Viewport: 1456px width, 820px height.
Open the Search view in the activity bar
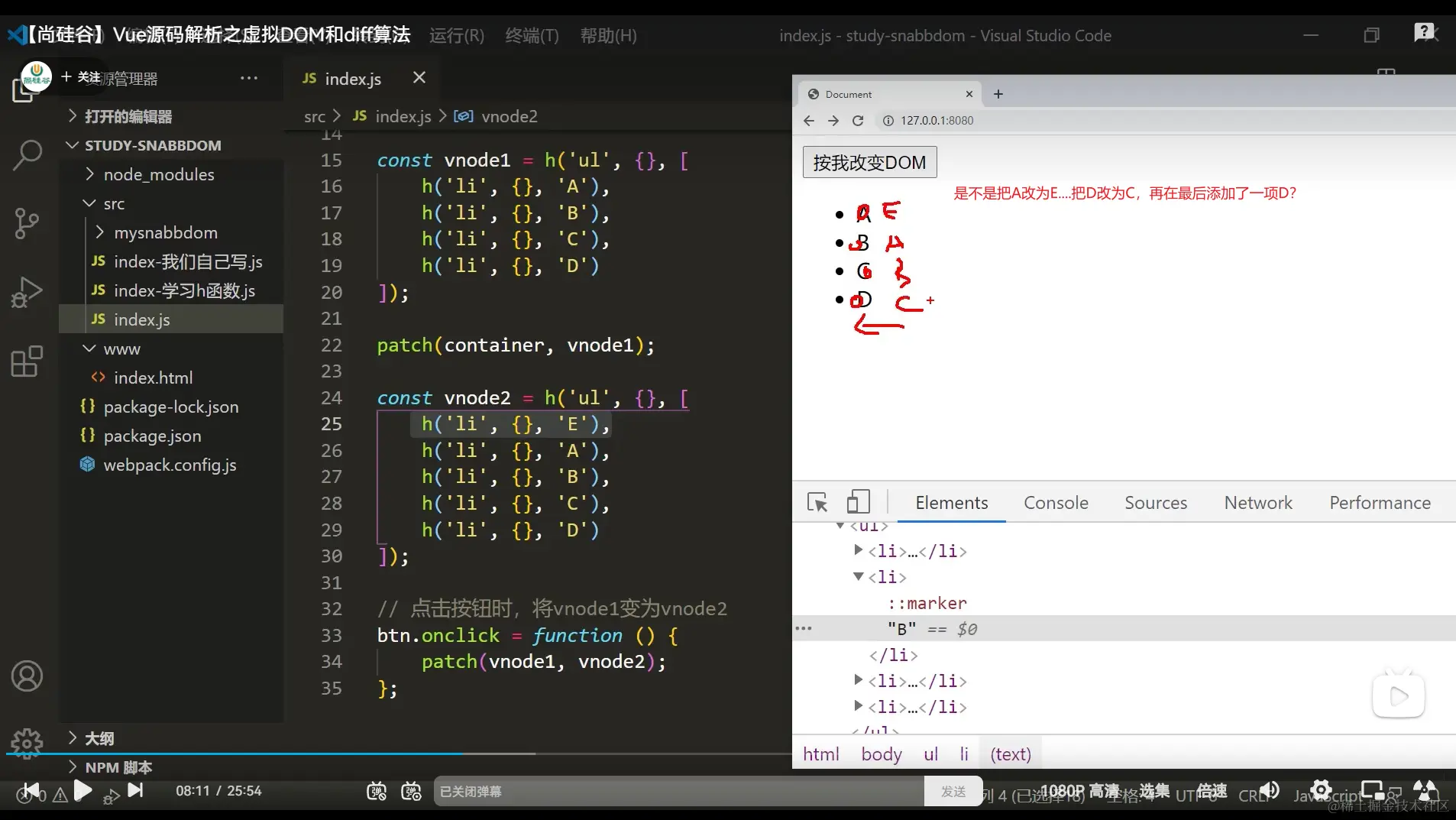tap(28, 154)
